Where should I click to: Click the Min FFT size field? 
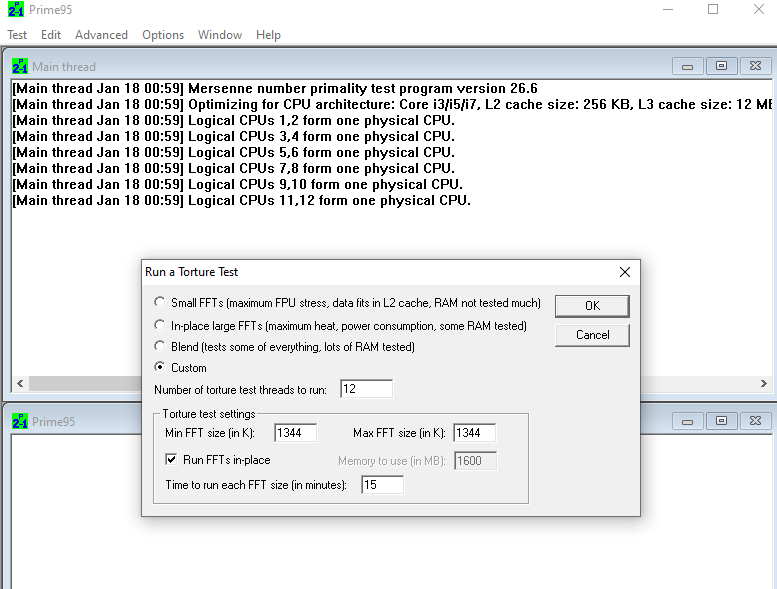(295, 432)
